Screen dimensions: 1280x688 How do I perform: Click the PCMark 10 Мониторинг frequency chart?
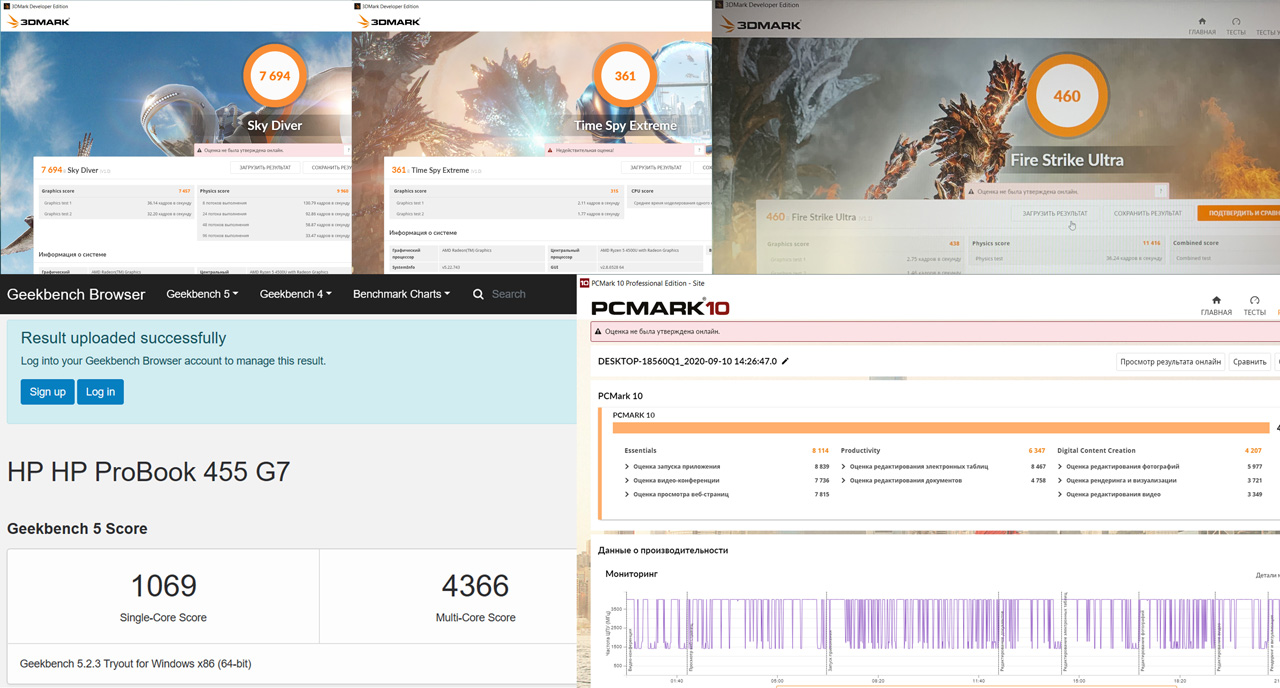pos(940,636)
